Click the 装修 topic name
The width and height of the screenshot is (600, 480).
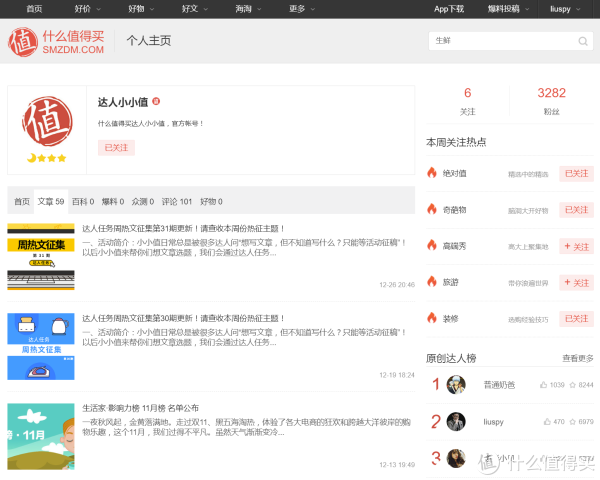(450, 318)
